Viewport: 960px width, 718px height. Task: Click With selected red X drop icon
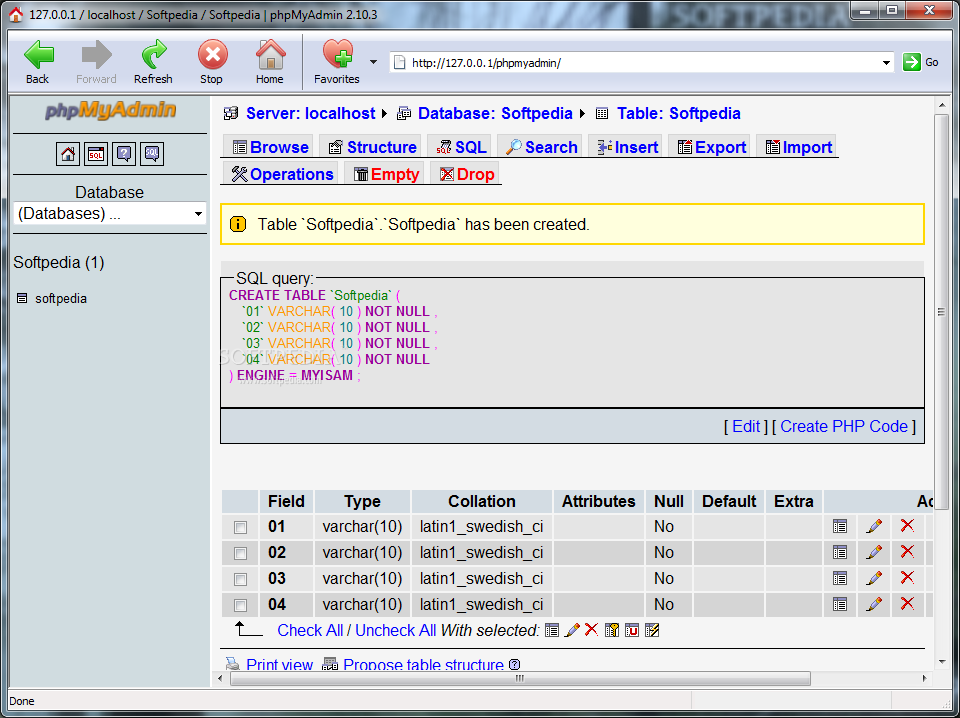pos(591,629)
